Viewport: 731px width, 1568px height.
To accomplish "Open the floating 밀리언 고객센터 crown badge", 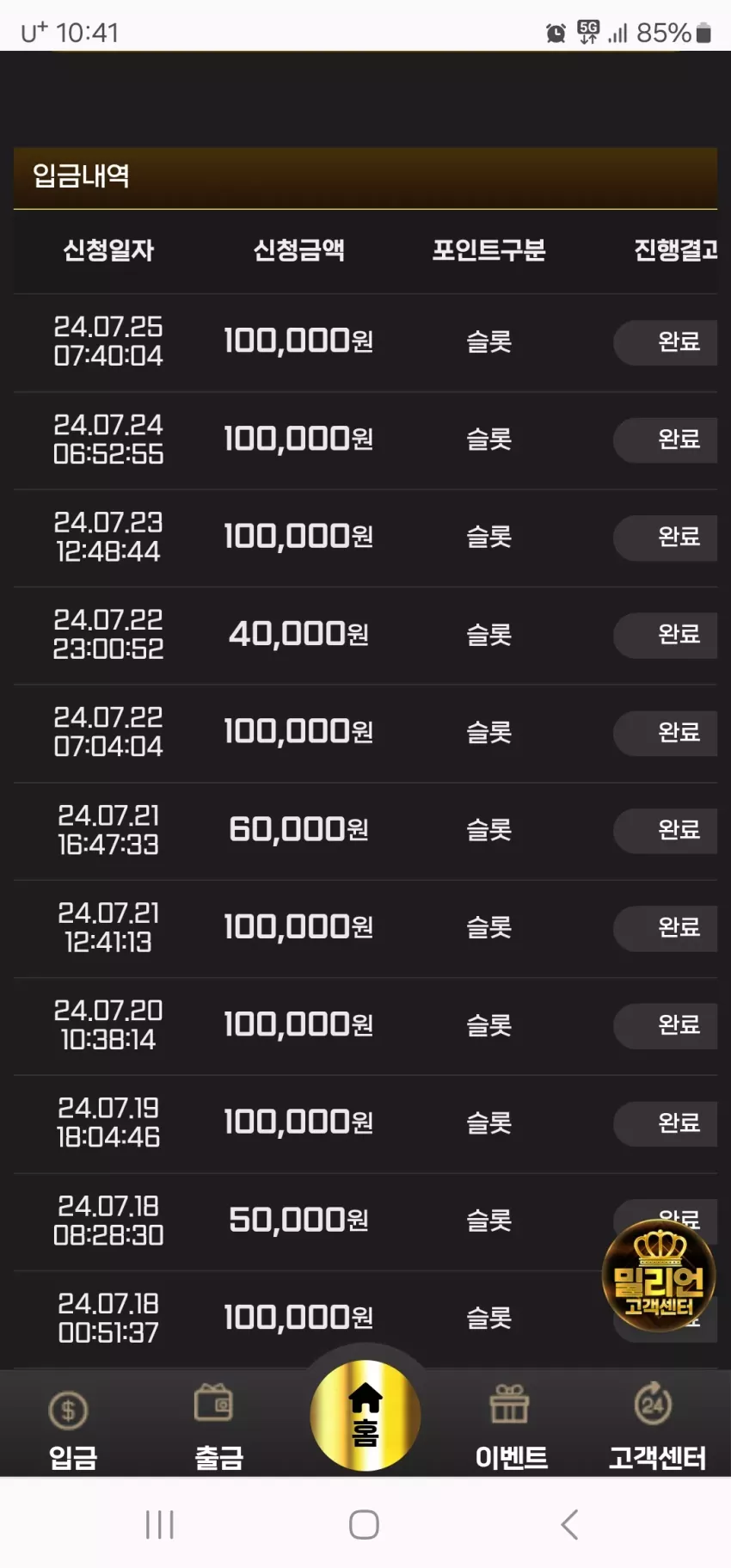I will pos(659,1276).
